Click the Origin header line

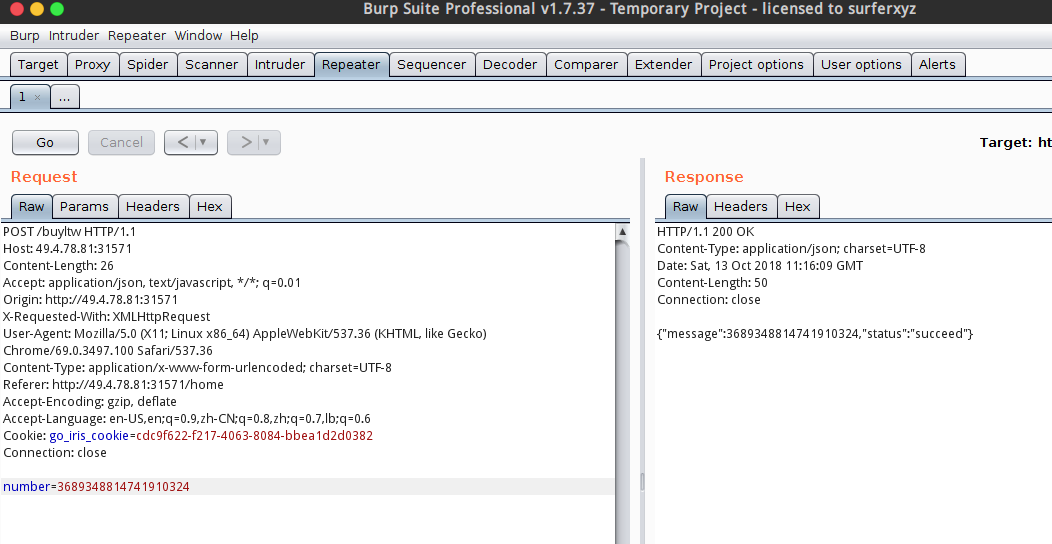point(91,299)
